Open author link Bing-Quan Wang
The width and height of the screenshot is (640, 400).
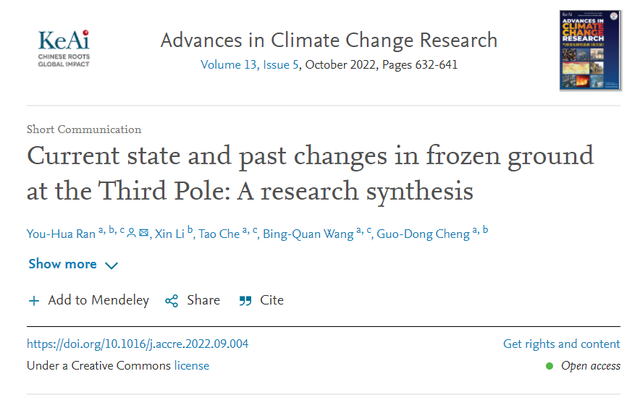click(x=308, y=234)
